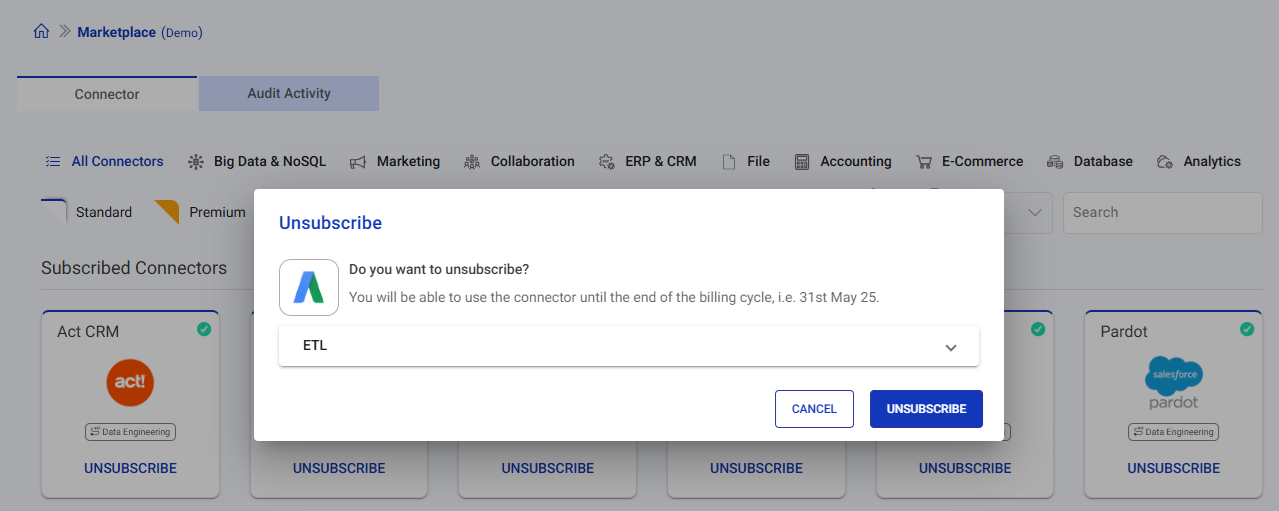Switch to Audit Activity tab
Viewport: 1279px width, 511px height.
(289, 93)
